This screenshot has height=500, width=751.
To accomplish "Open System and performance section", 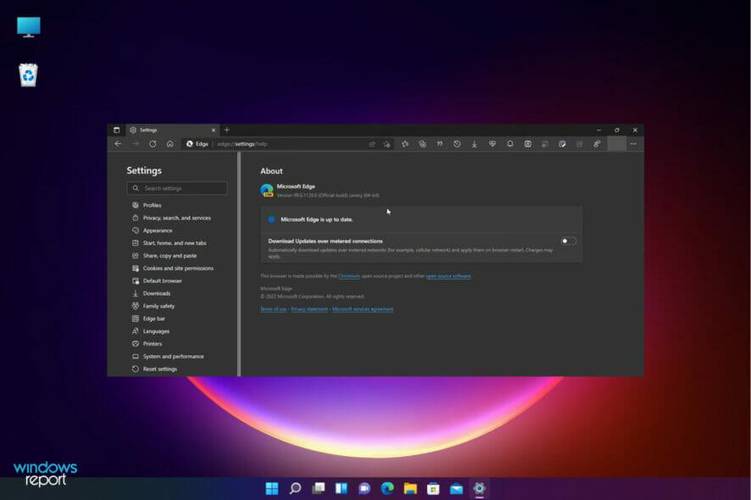I will tap(173, 356).
